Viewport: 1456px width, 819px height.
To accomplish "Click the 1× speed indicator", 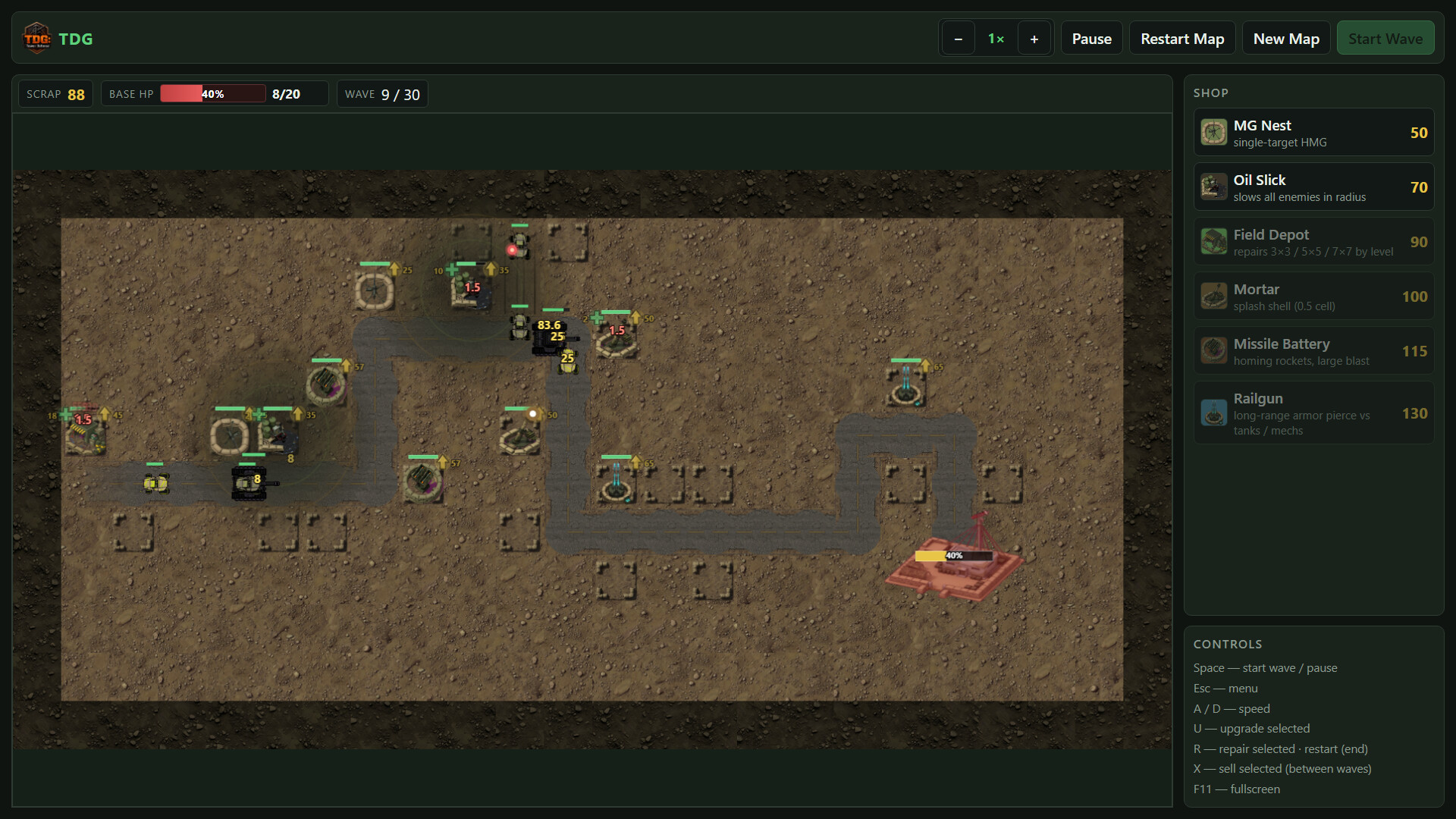I will coord(996,39).
